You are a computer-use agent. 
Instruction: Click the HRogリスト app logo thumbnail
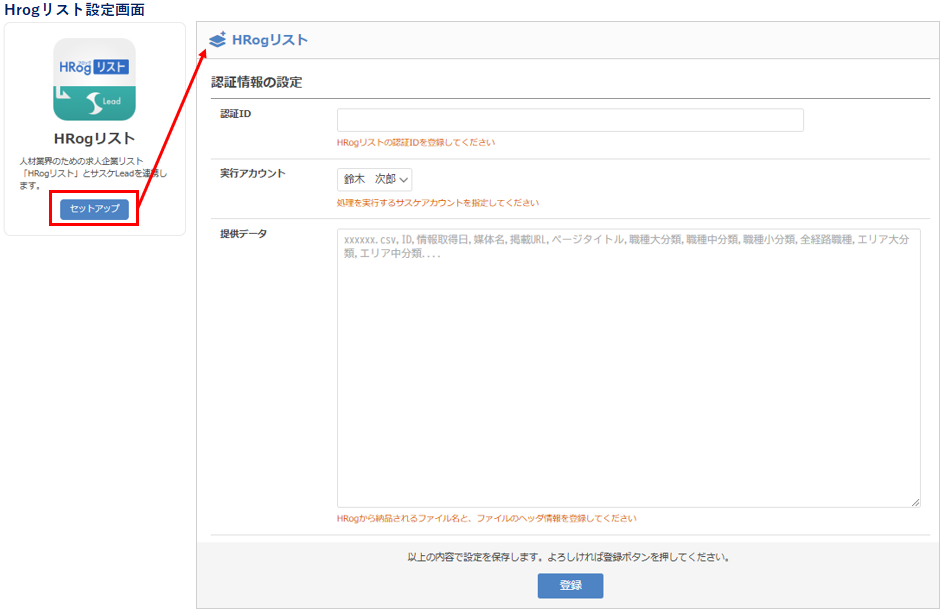[94, 79]
